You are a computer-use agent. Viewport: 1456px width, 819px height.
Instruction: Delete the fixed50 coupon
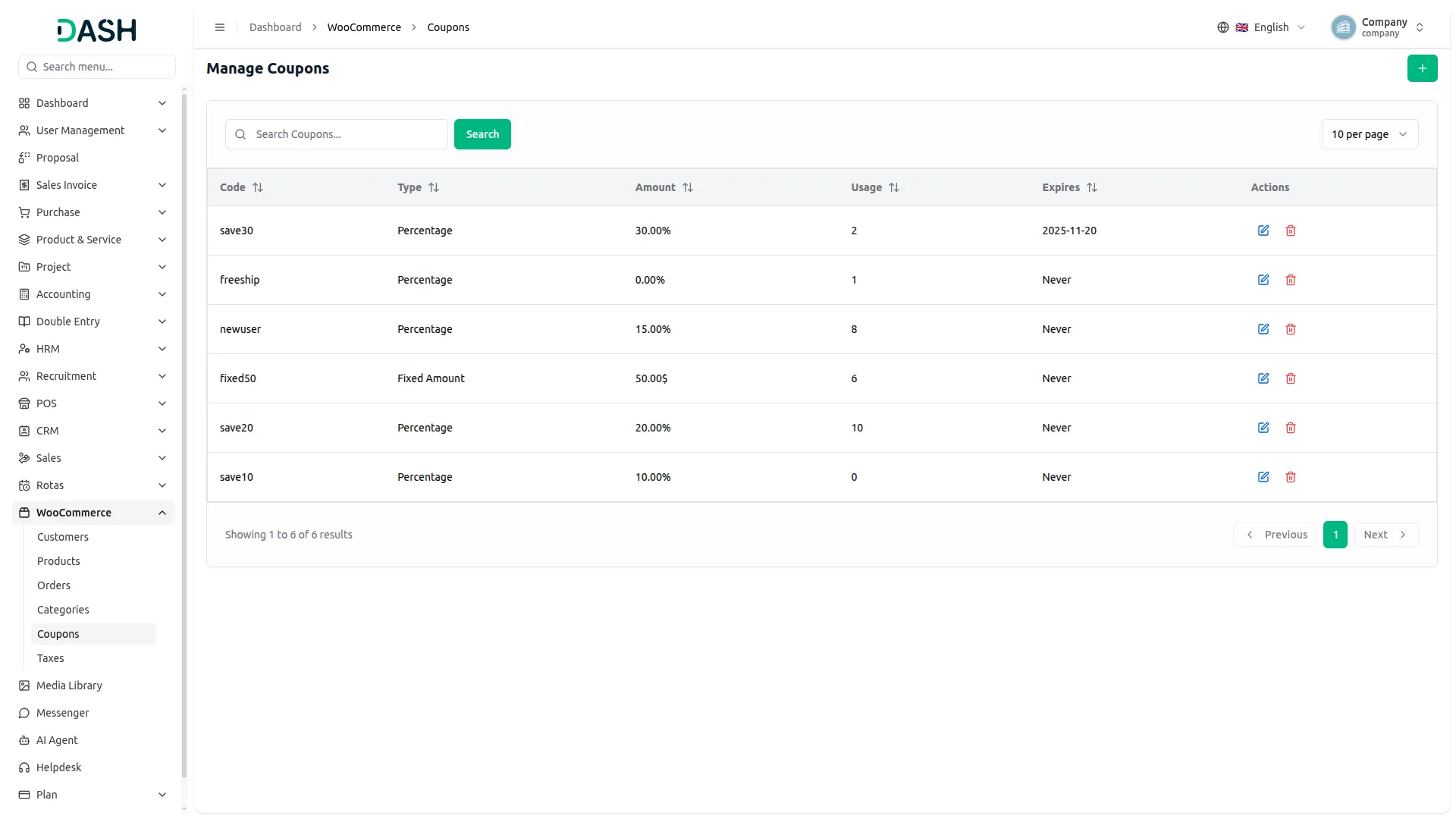[x=1291, y=378]
